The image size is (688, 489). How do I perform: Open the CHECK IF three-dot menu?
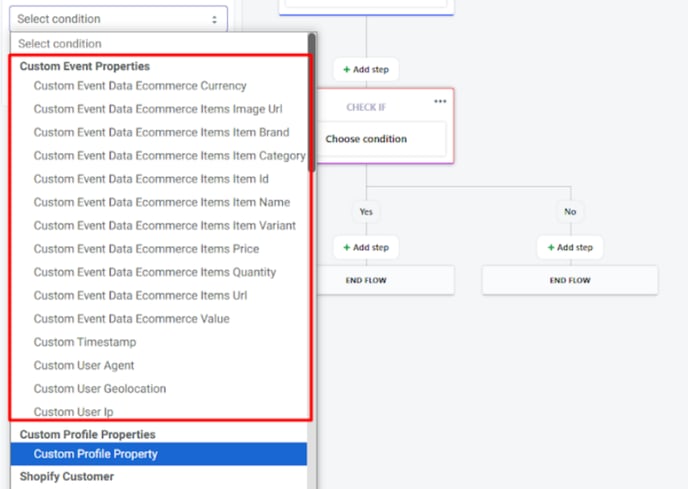point(440,101)
